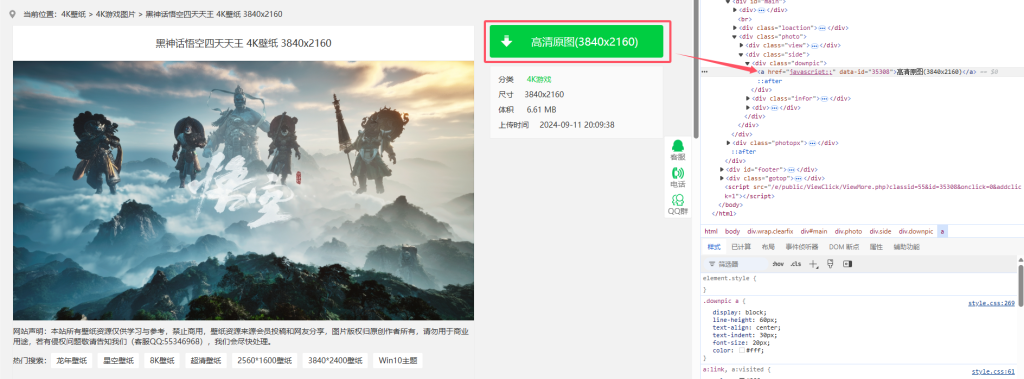Click the ellipsis badge in the view div row

[x=814, y=46]
